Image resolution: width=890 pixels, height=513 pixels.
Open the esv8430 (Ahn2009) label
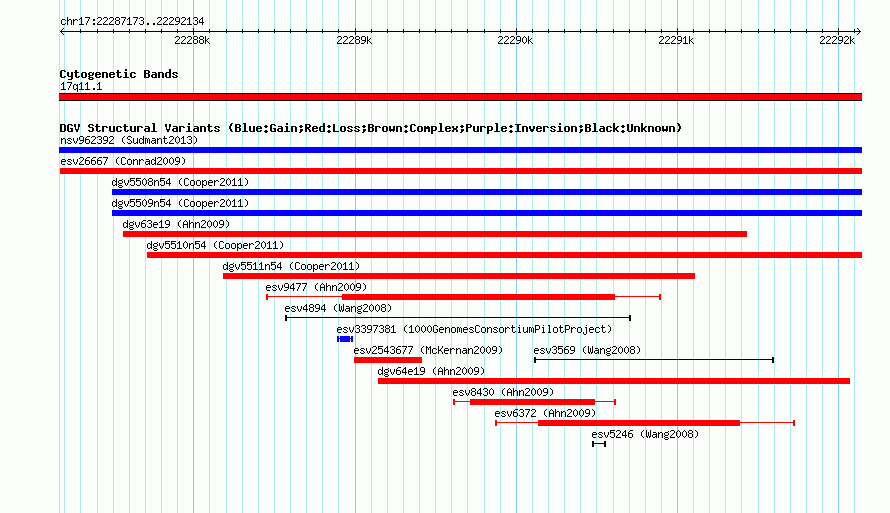[x=503, y=392]
